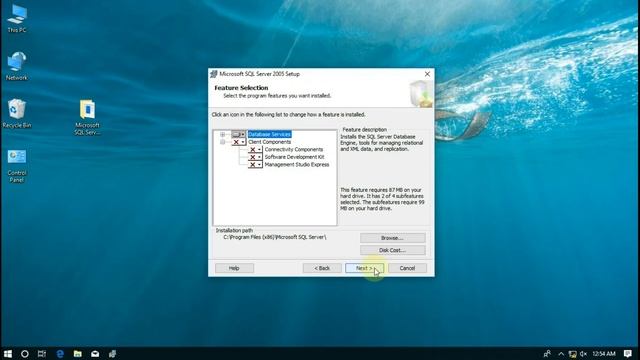Open the Management Studio Express install-state dropdown

[x=255, y=165]
